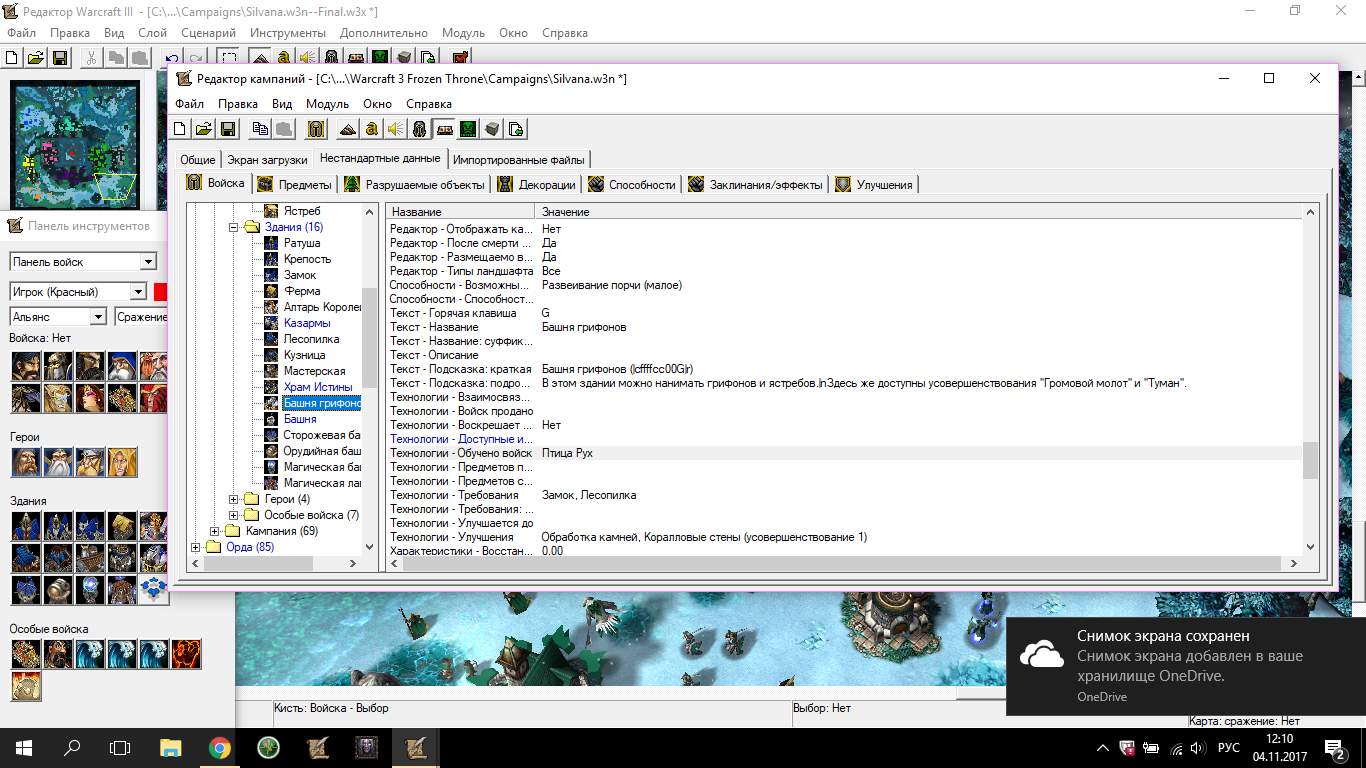Click the Значение column header
Screen dimensions: 1366x768
[920, 212]
